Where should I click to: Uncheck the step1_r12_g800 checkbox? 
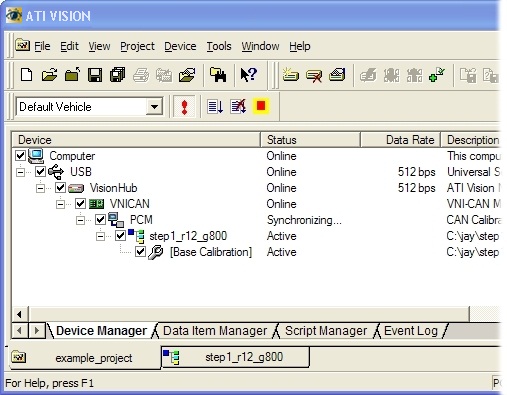120,236
